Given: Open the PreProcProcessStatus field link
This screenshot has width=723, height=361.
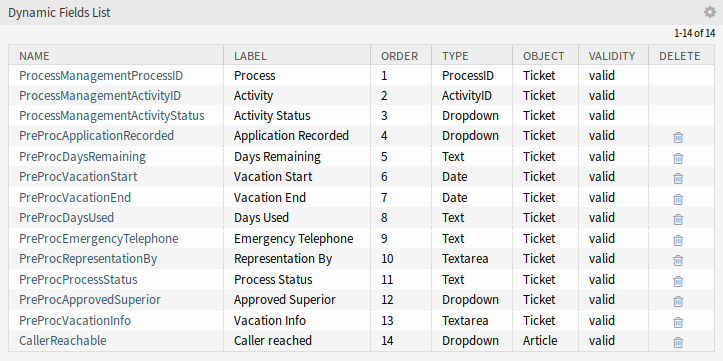Looking at the screenshot, I should [x=78, y=279].
